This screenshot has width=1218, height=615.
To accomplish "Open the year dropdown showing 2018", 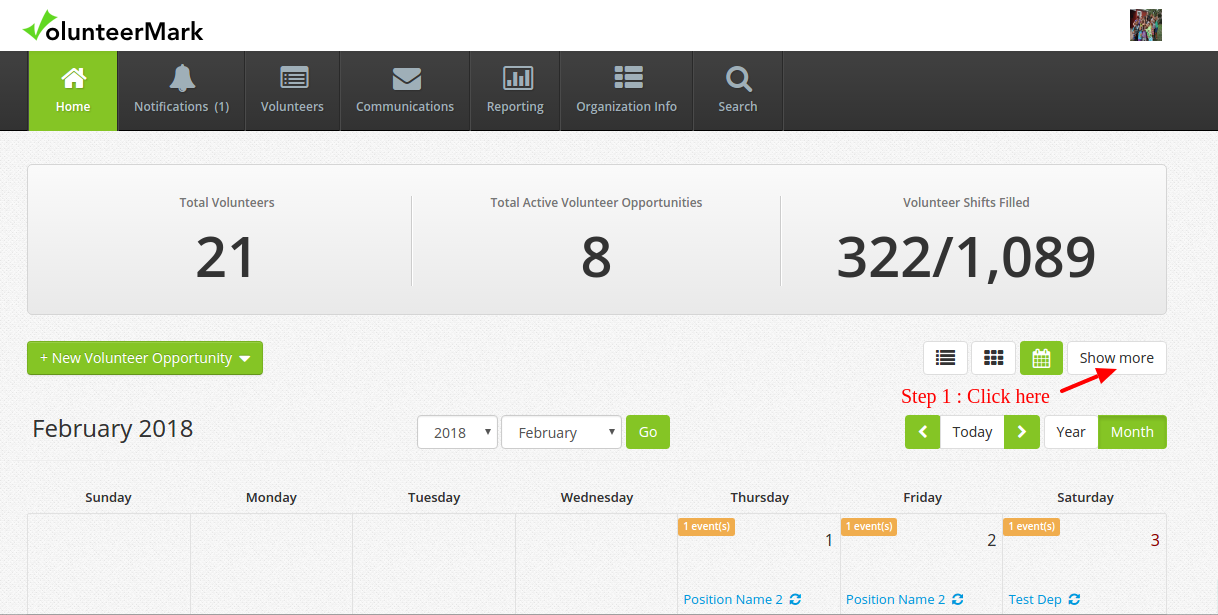I will 457,432.
